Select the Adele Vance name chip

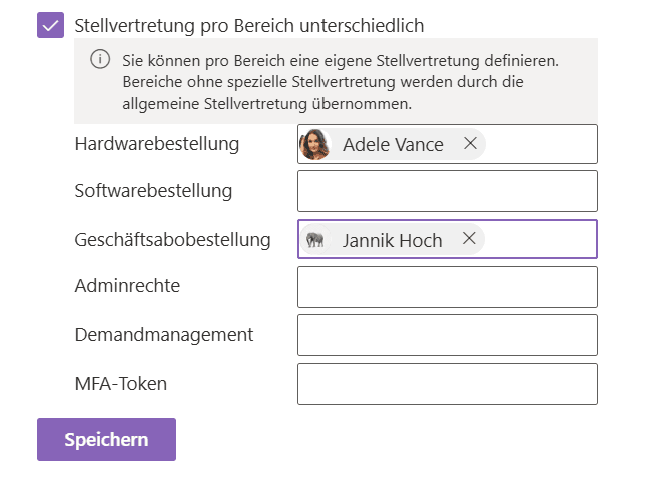click(x=393, y=145)
